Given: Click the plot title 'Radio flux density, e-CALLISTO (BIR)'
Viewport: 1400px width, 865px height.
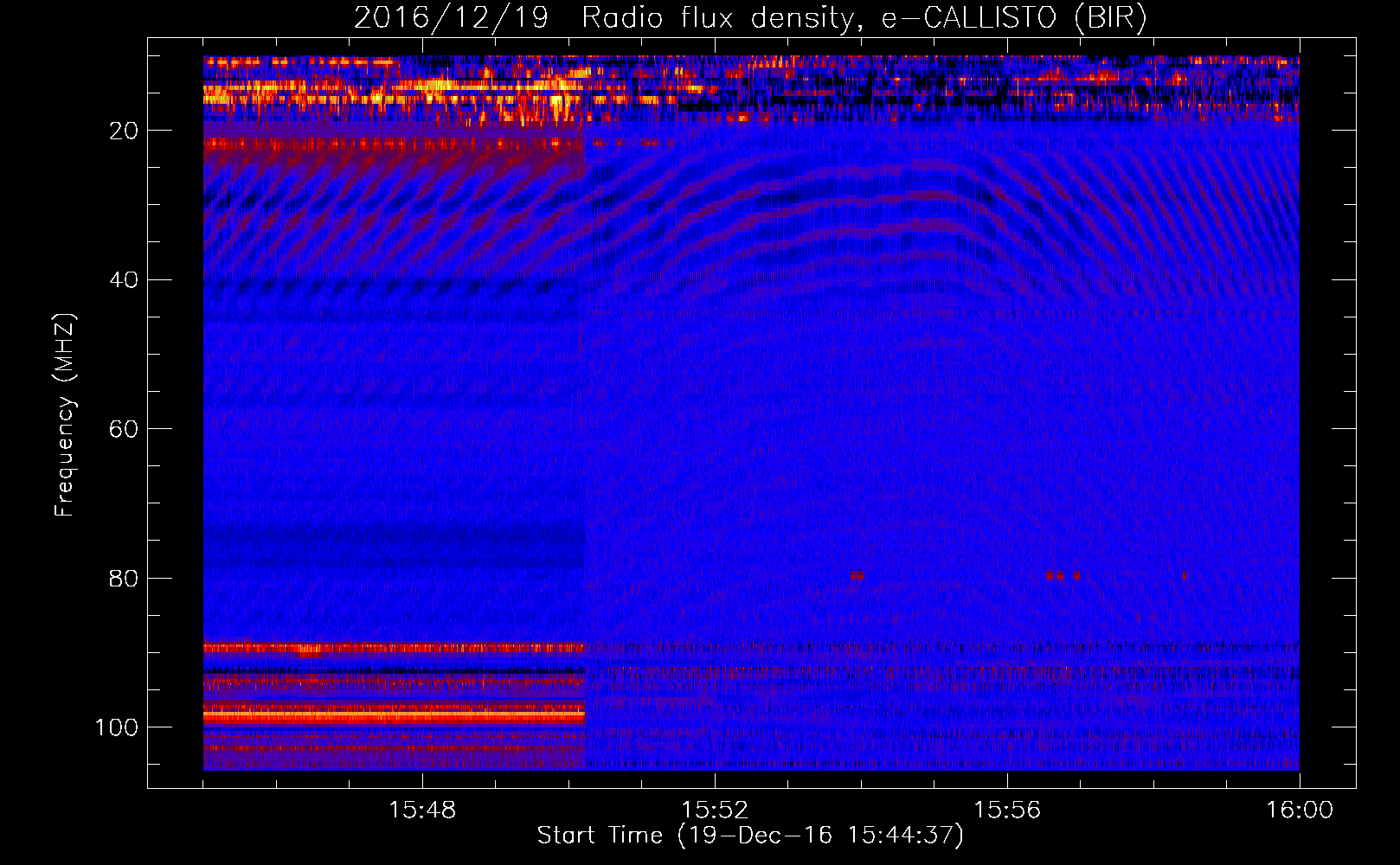Looking at the screenshot, I should pos(864,18).
